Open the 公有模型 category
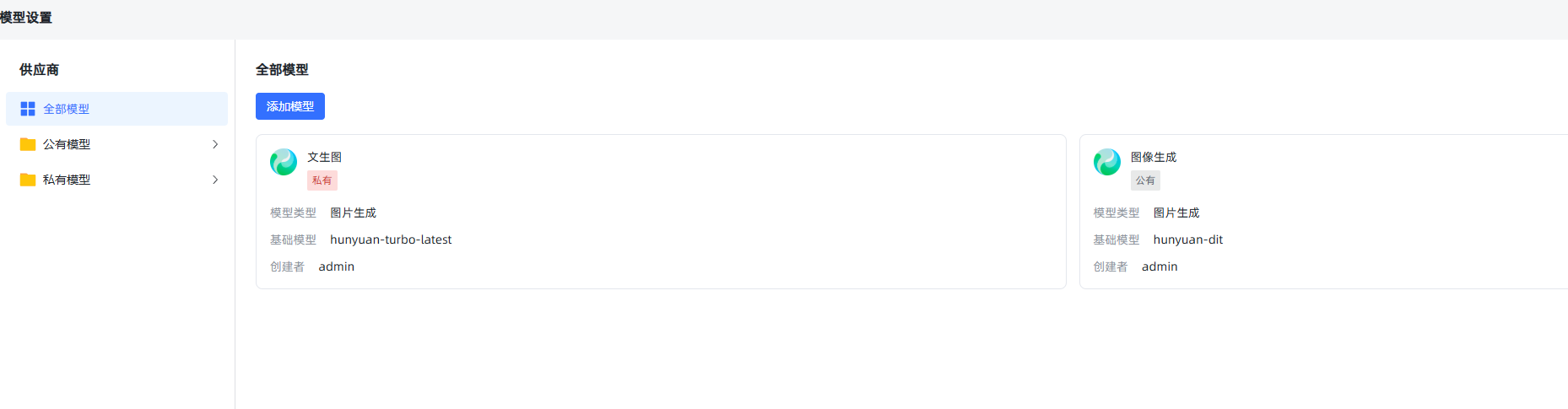Image resolution: width=1568 pixels, height=409 pixels. point(116,144)
